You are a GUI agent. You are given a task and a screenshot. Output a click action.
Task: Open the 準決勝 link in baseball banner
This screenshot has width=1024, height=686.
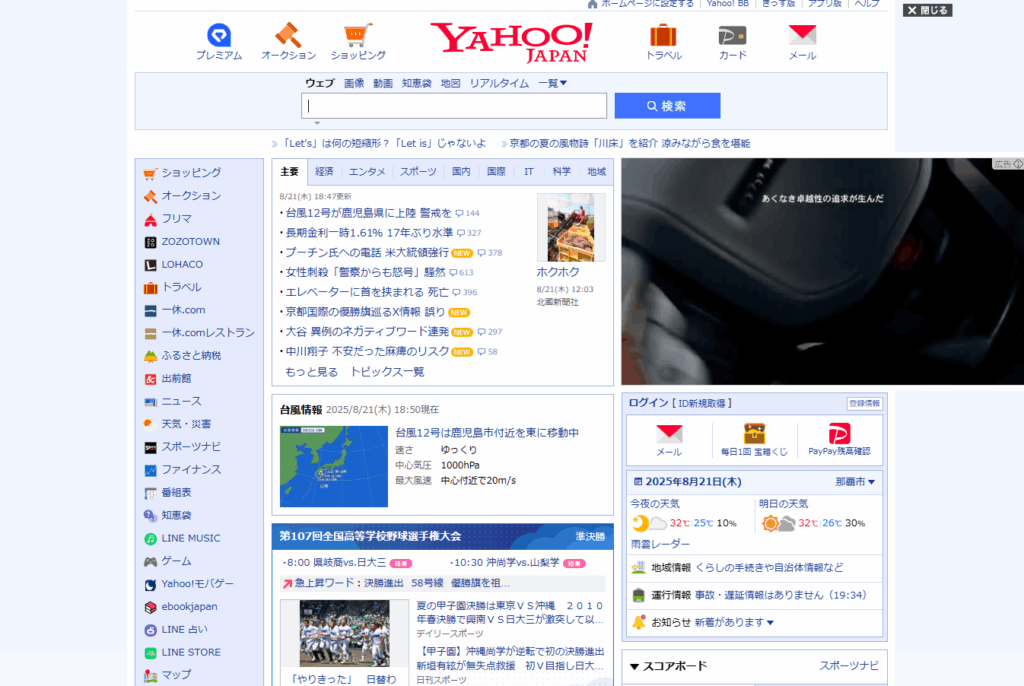tap(590, 536)
